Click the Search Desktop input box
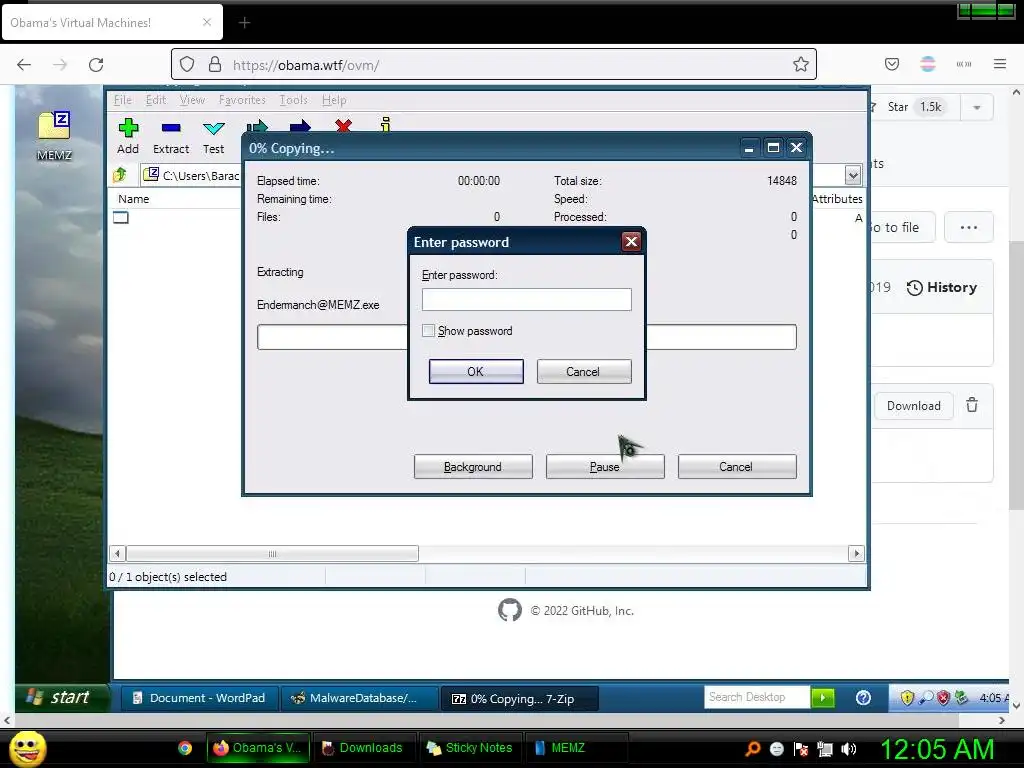The height and width of the screenshot is (768, 1024). click(x=757, y=697)
